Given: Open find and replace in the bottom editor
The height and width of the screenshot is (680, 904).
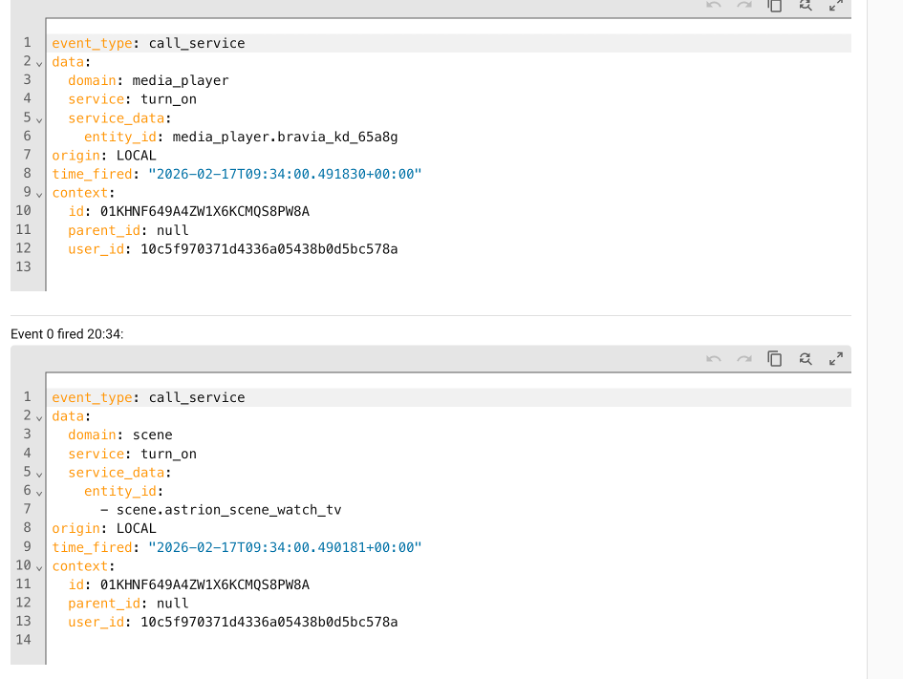Looking at the screenshot, I should pyautogui.click(x=805, y=359).
